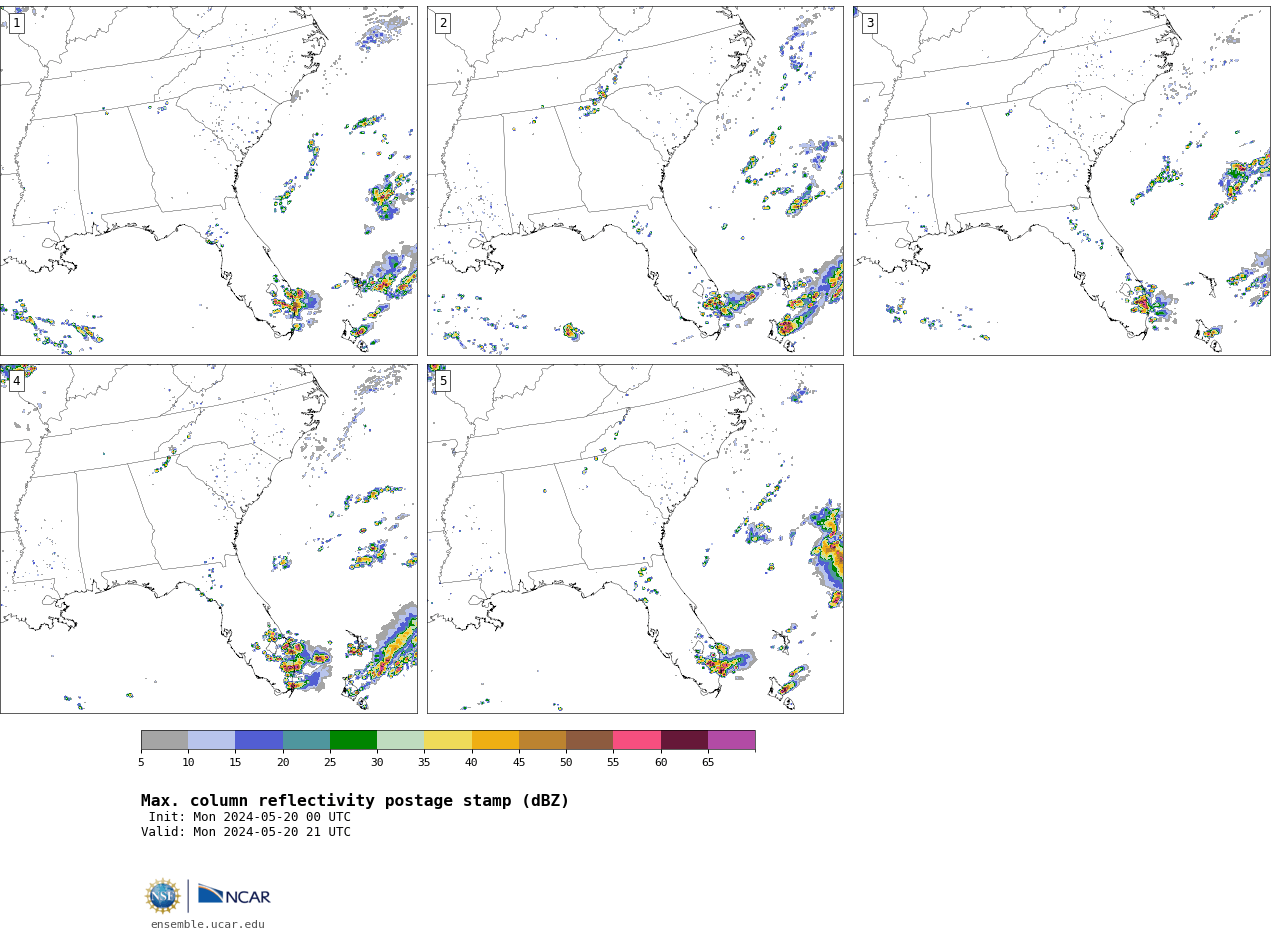Viewport: 1280px width, 936px height.
Task: Click the teal 20-25 dBZ swatch
Action: click(x=306, y=740)
